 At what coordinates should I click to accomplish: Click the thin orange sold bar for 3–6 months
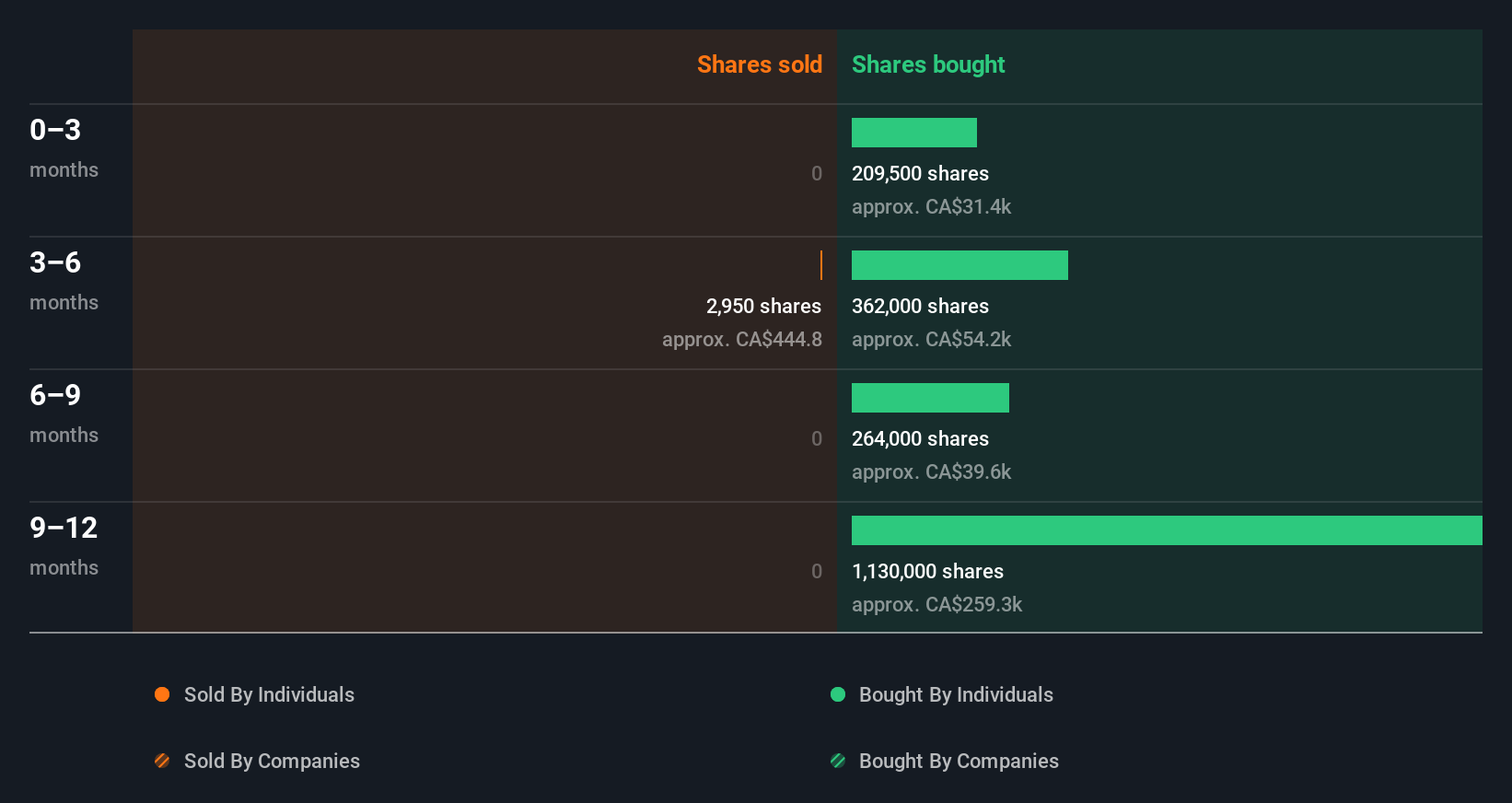click(821, 265)
